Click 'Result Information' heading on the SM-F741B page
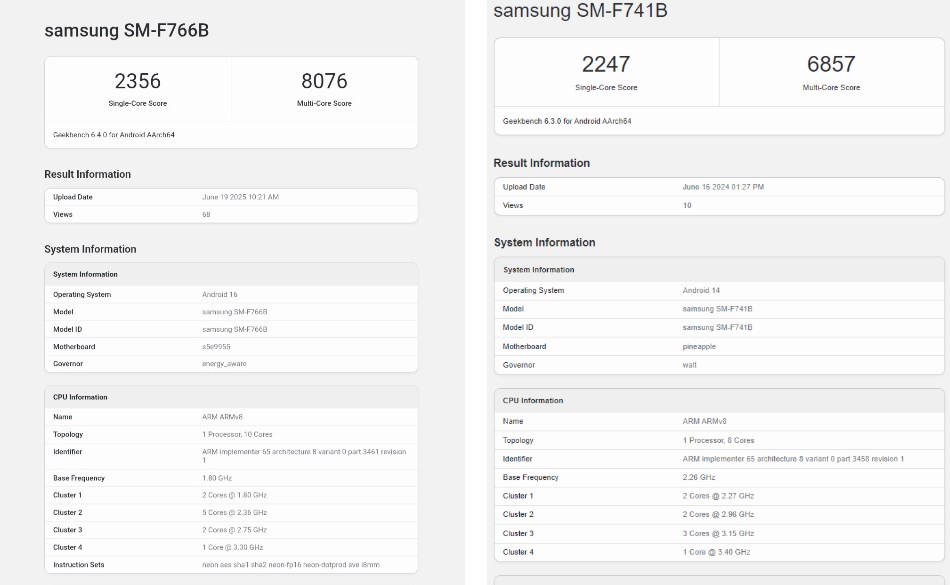This screenshot has width=950, height=585. (x=542, y=163)
